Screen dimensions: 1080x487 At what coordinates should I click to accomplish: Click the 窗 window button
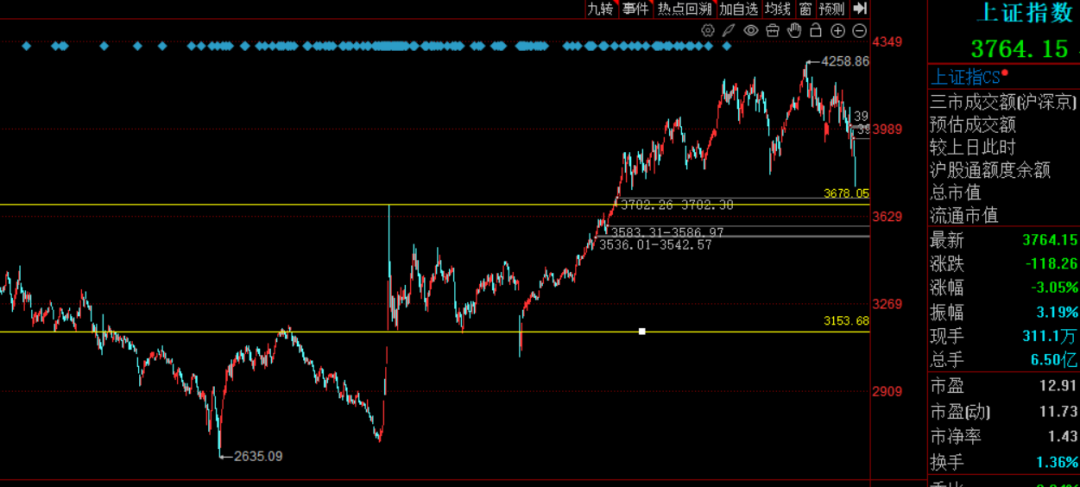[804, 8]
